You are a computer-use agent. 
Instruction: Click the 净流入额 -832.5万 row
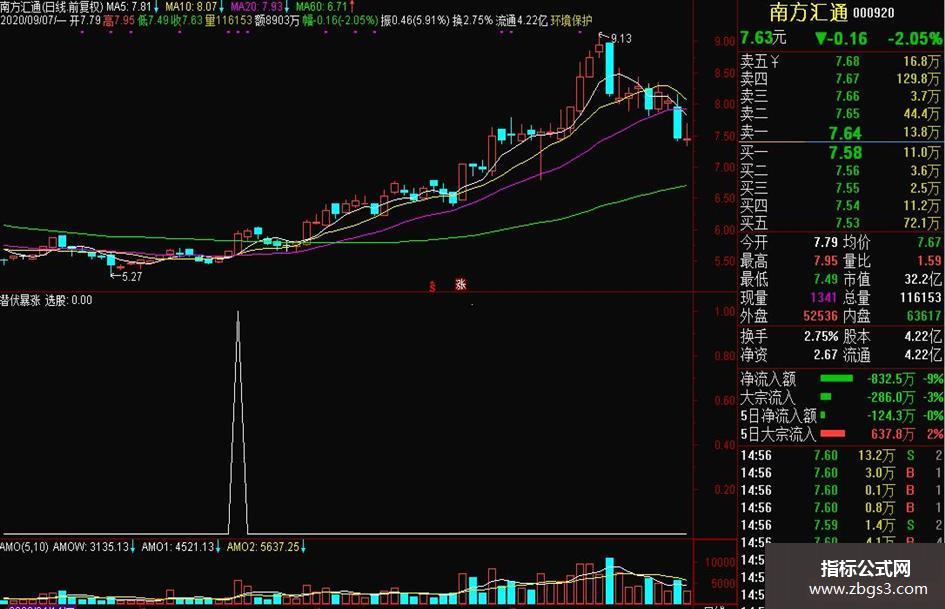pos(840,379)
